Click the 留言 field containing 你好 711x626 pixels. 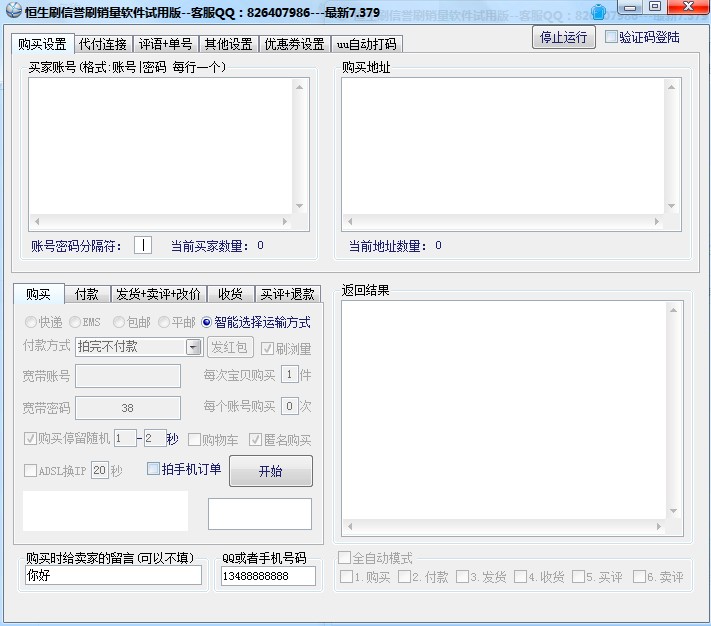click(x=113, y=575)
